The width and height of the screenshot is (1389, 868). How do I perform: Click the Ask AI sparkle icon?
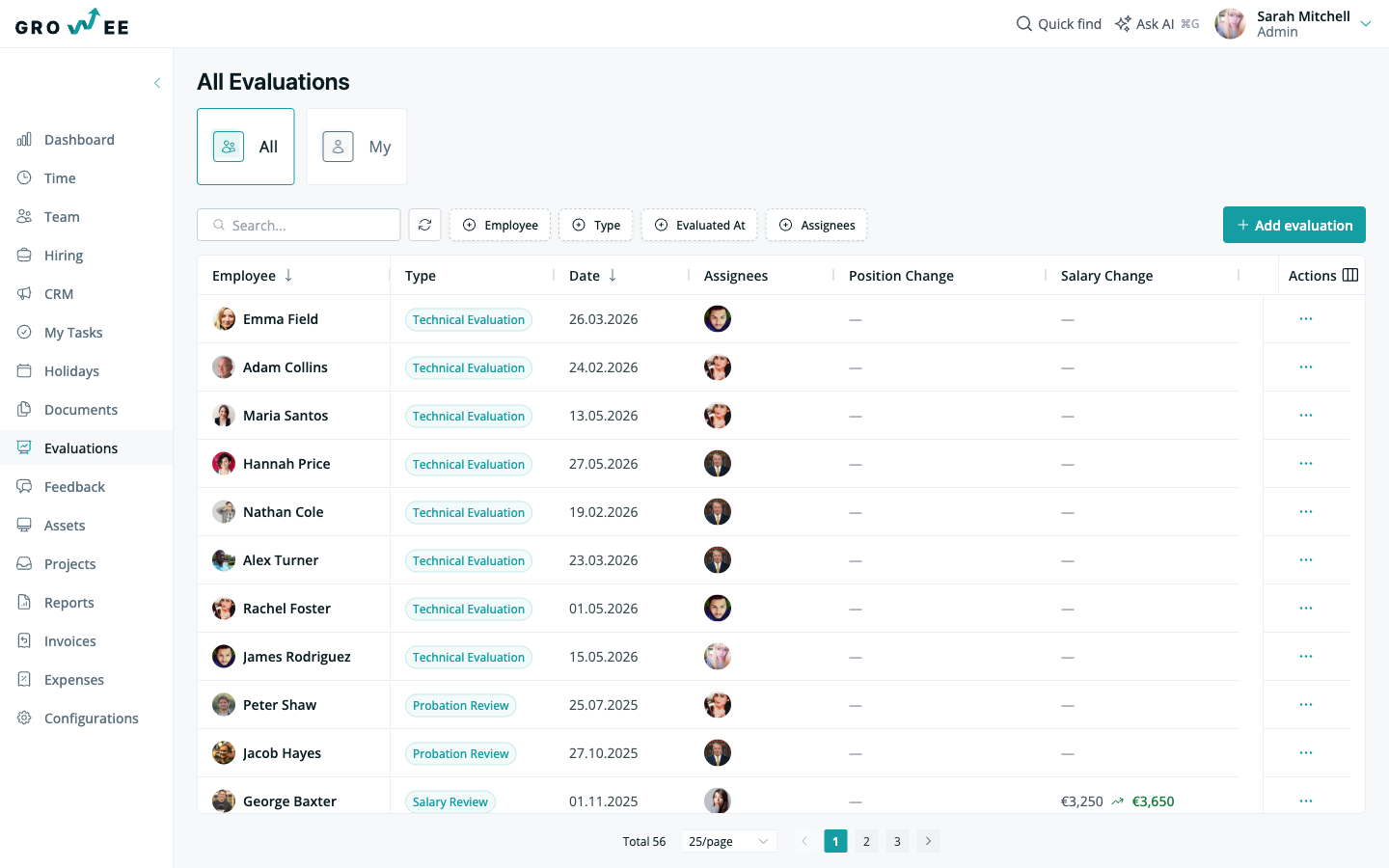pyautogui.click(x=1123, y=23)
